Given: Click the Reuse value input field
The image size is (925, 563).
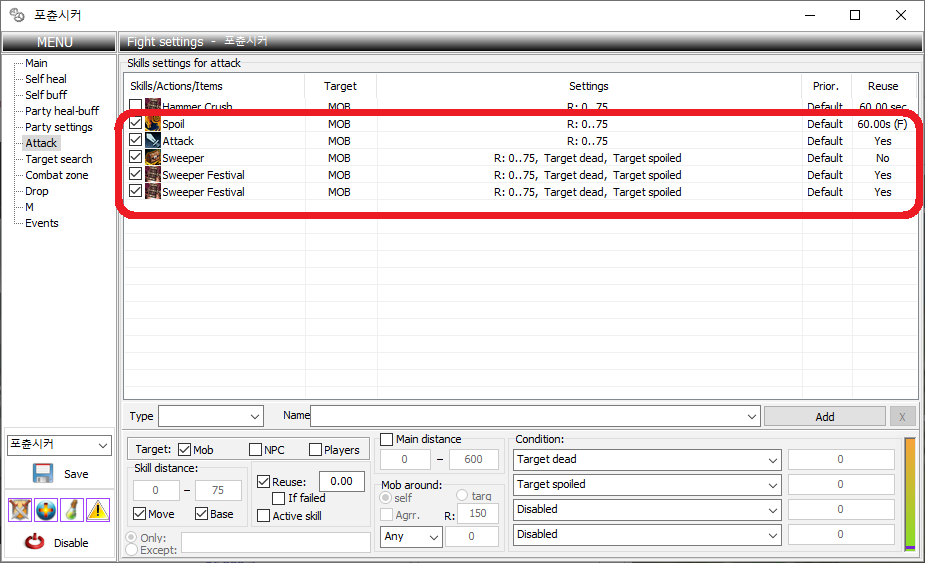Looking at the screenshot, I should coord(341,481).
